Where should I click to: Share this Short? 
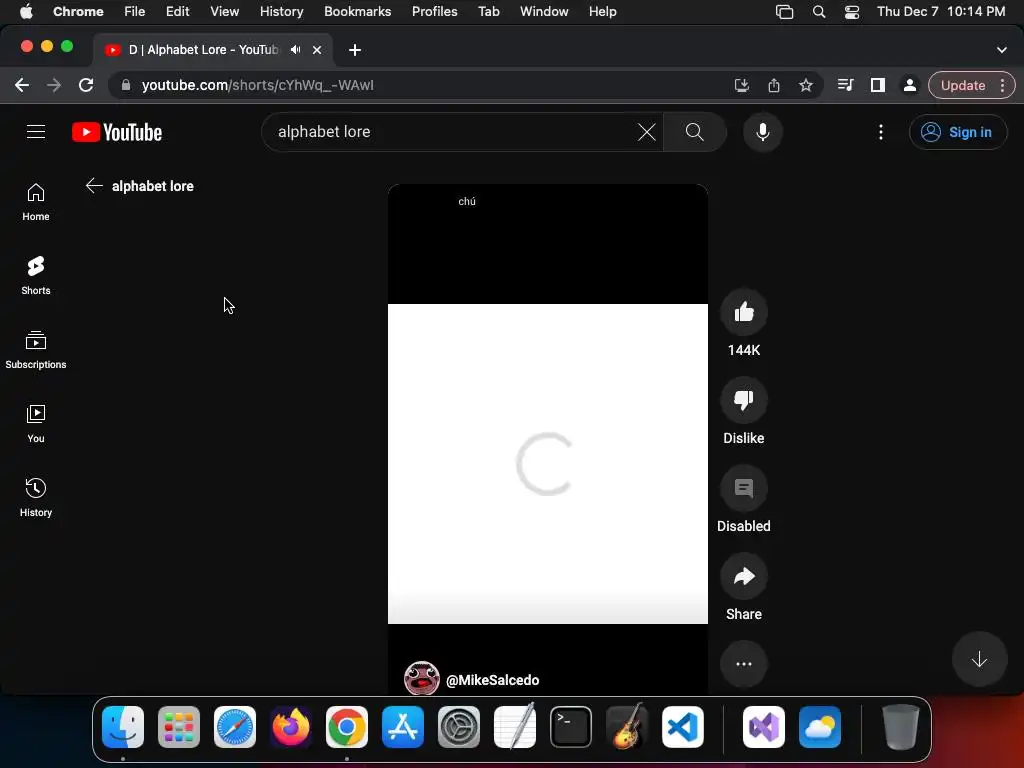(744, 577)
